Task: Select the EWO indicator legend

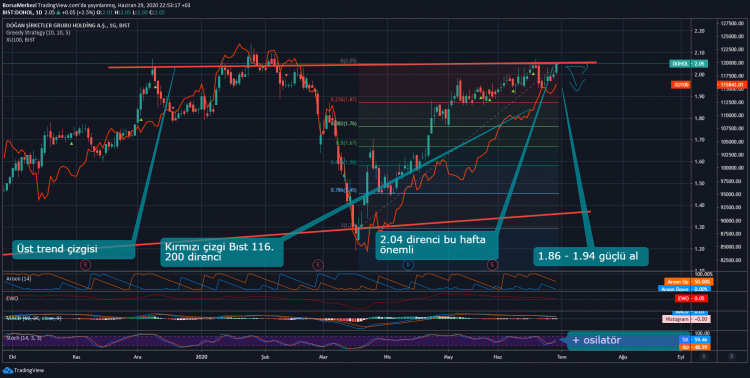Action: pos(11,298)
